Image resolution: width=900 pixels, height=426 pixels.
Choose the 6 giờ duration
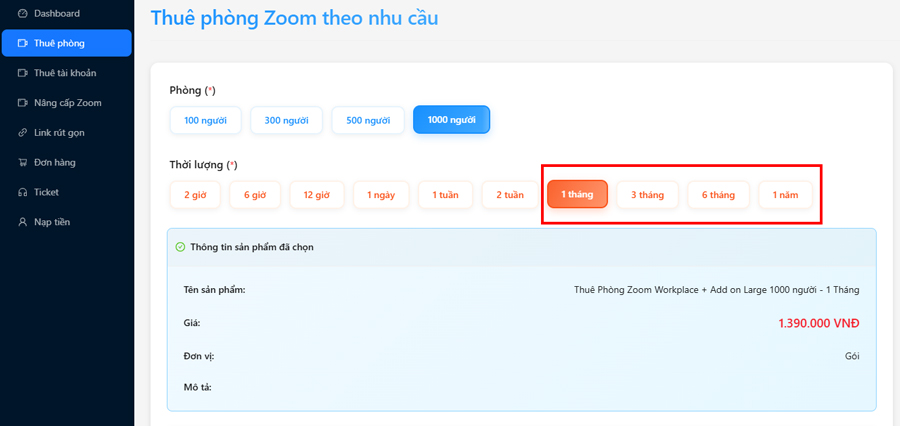(255, 195)
